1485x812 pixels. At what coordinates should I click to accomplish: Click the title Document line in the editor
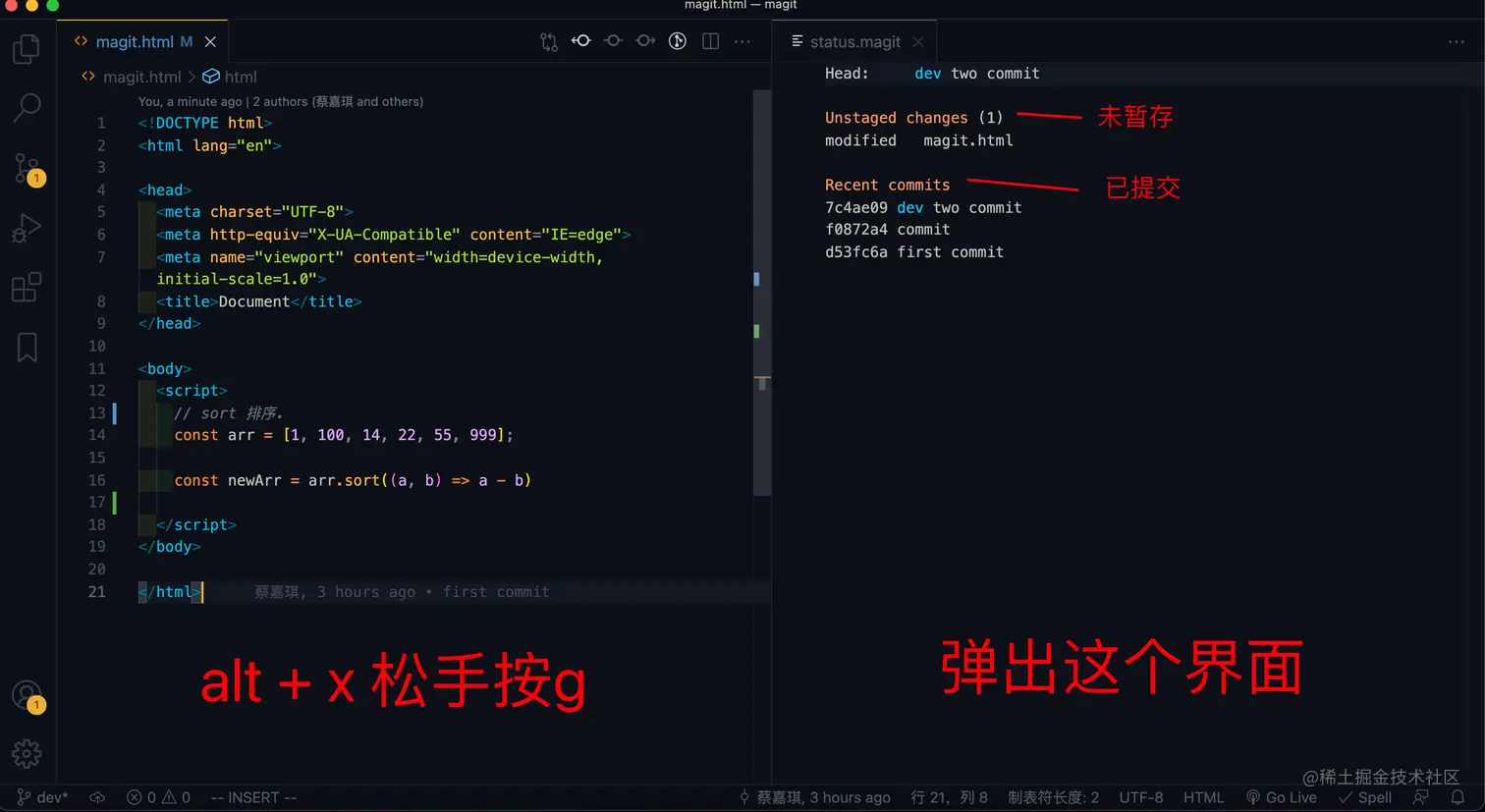pyautogui.click(x=259, y=301)
